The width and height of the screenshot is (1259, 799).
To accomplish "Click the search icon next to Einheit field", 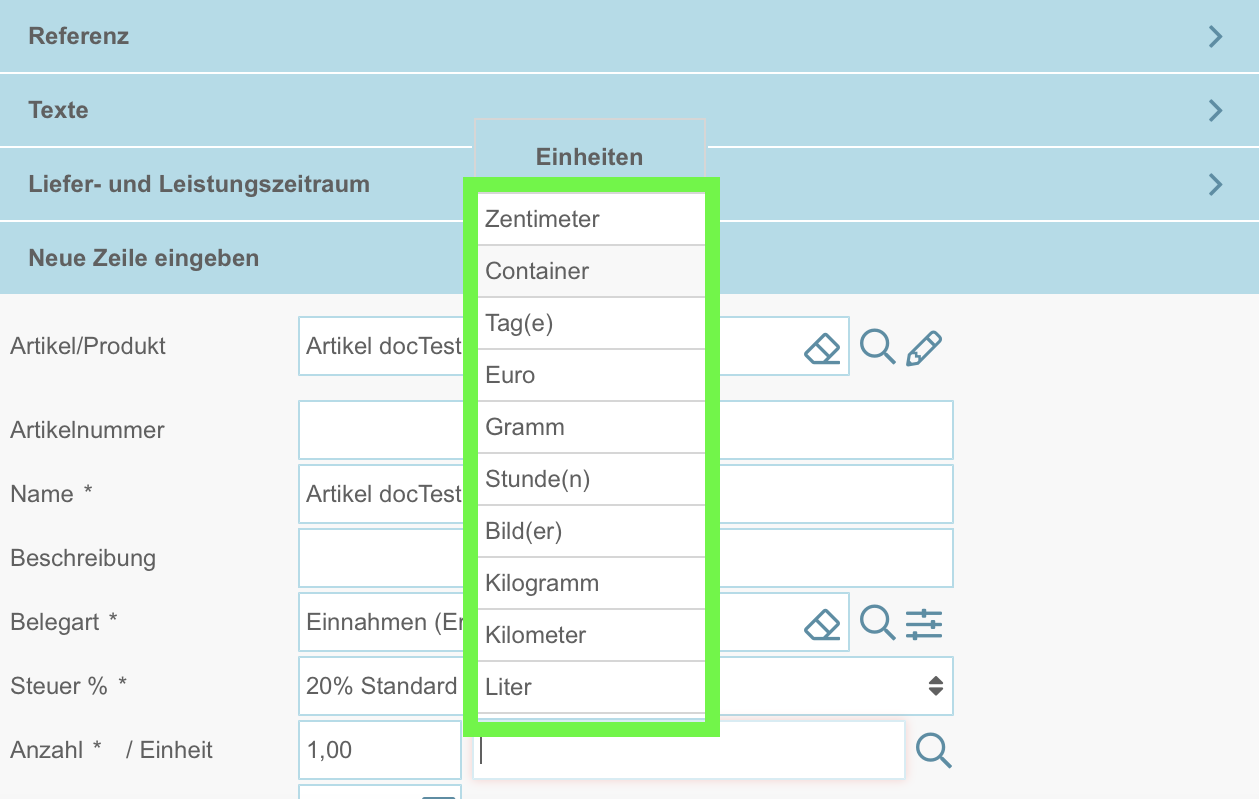I will pyautogui.click(x=933, y=750).
